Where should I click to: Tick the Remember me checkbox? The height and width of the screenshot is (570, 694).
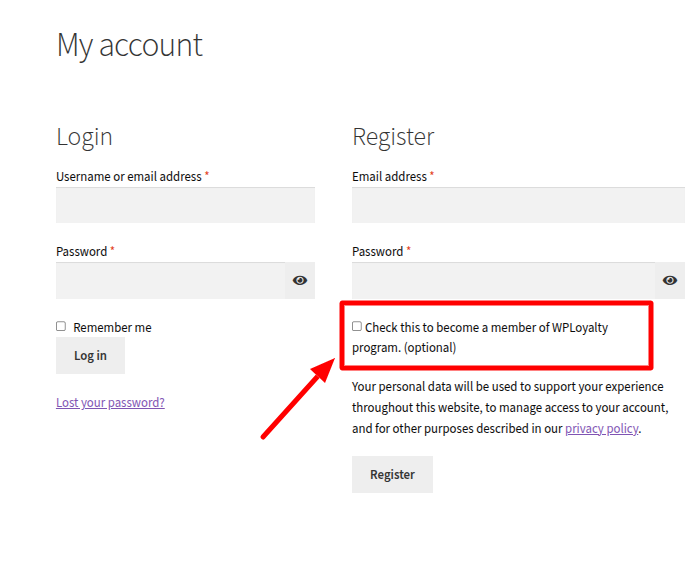[61, 326]
